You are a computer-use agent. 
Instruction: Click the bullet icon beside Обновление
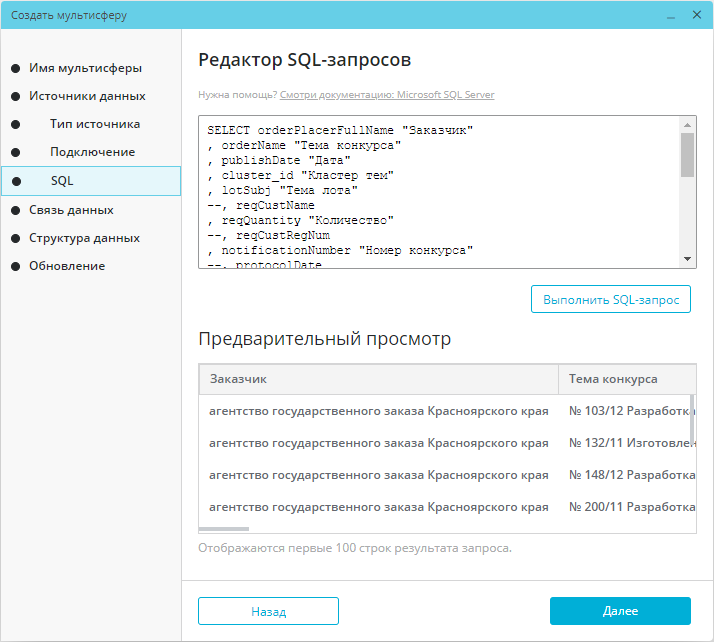(15, 266)
